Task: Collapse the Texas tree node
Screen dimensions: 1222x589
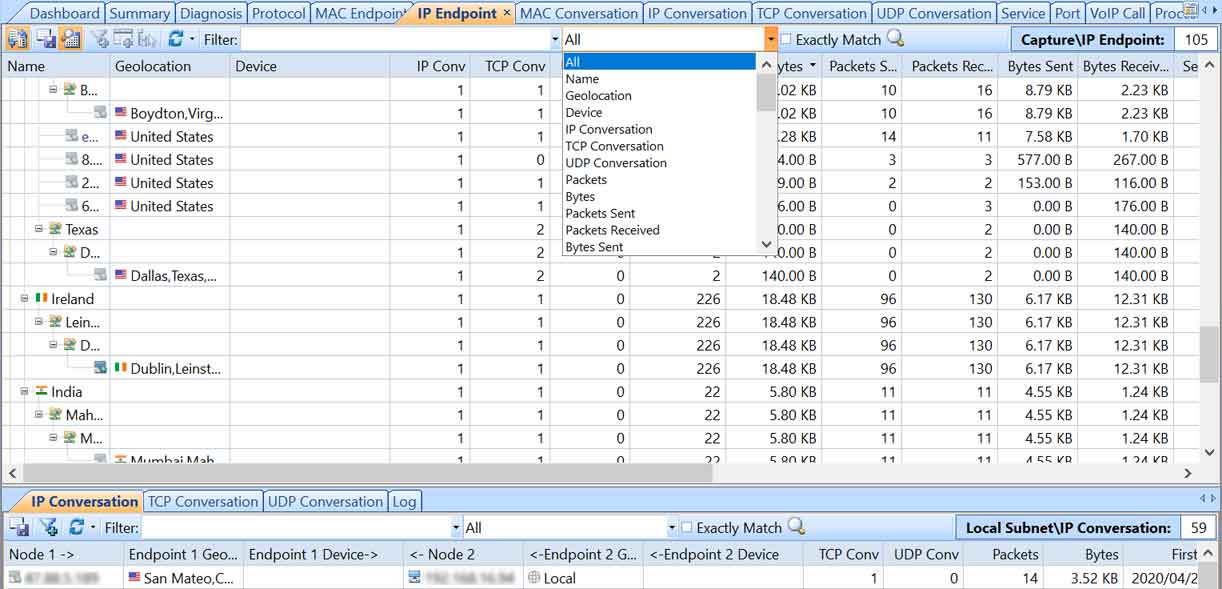Action: 39,229
